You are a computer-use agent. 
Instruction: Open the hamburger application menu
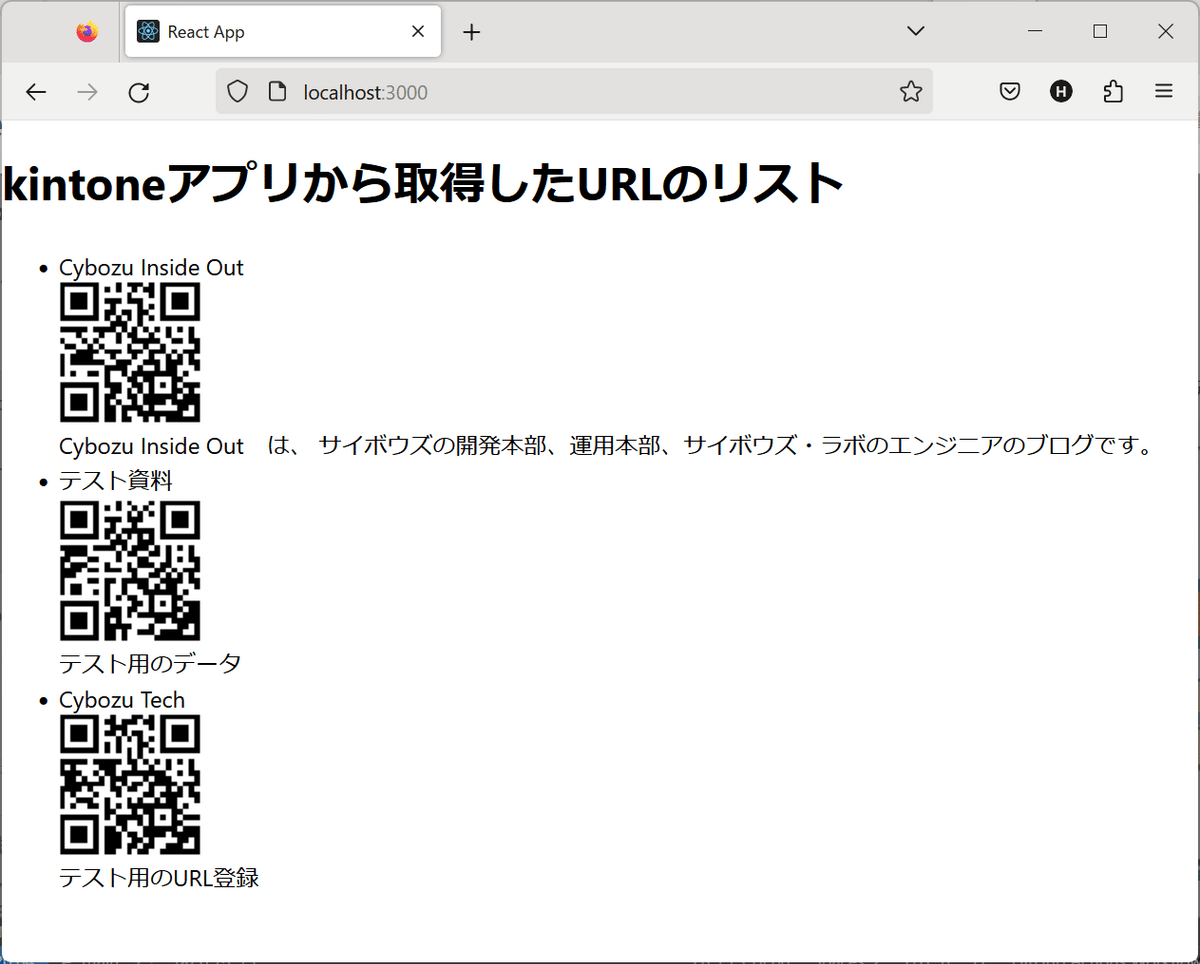(1163, 91)
